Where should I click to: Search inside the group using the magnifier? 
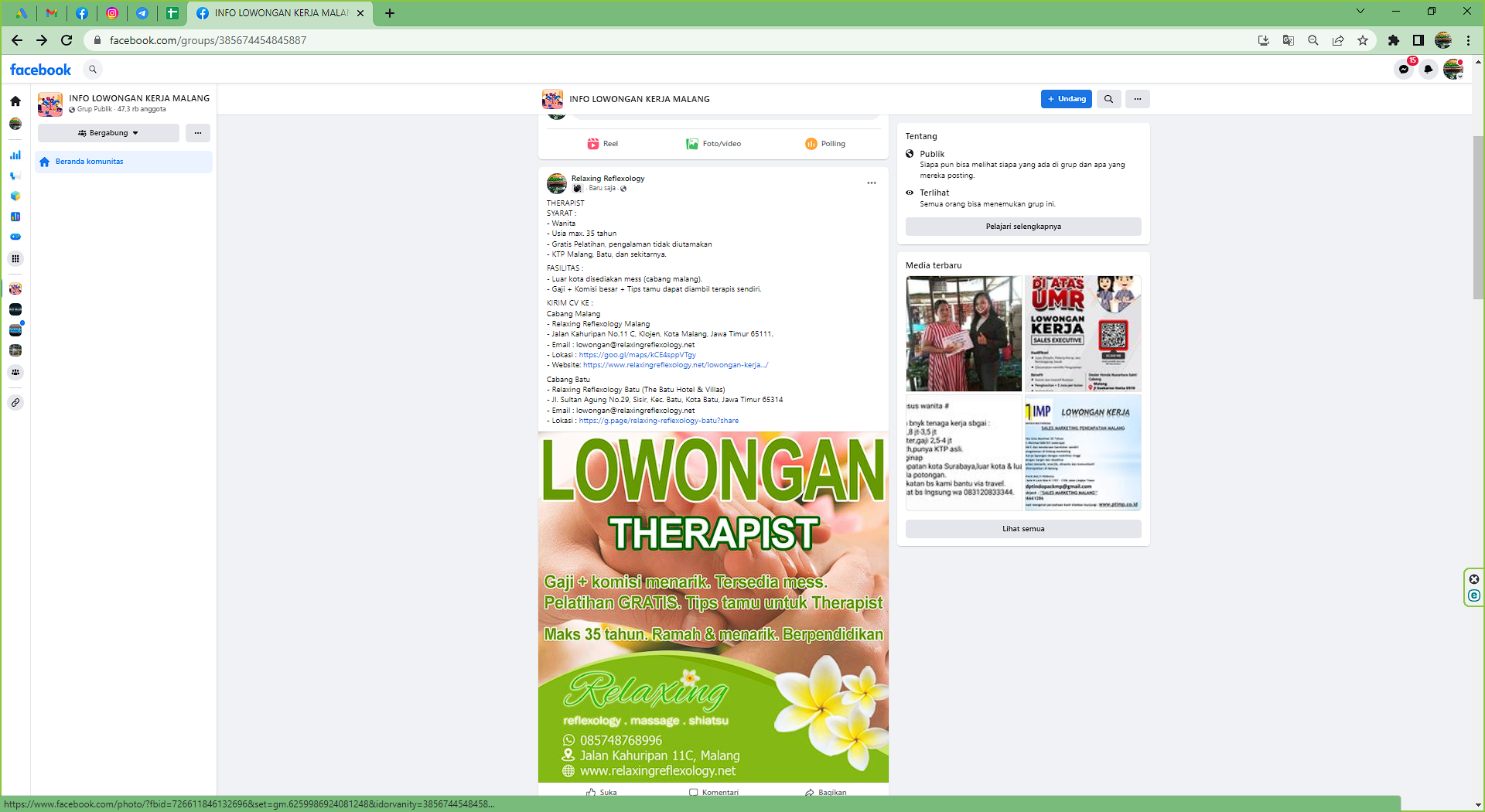tap(1109, 99)
